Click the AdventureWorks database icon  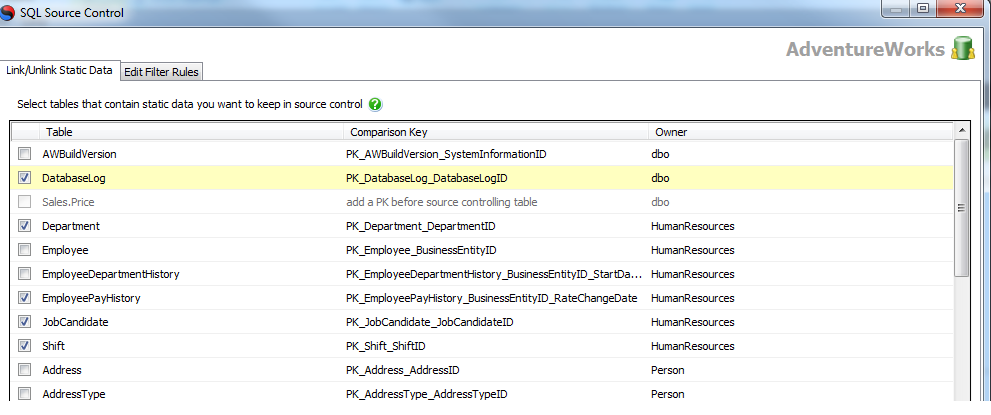click(x=963, y=49)
